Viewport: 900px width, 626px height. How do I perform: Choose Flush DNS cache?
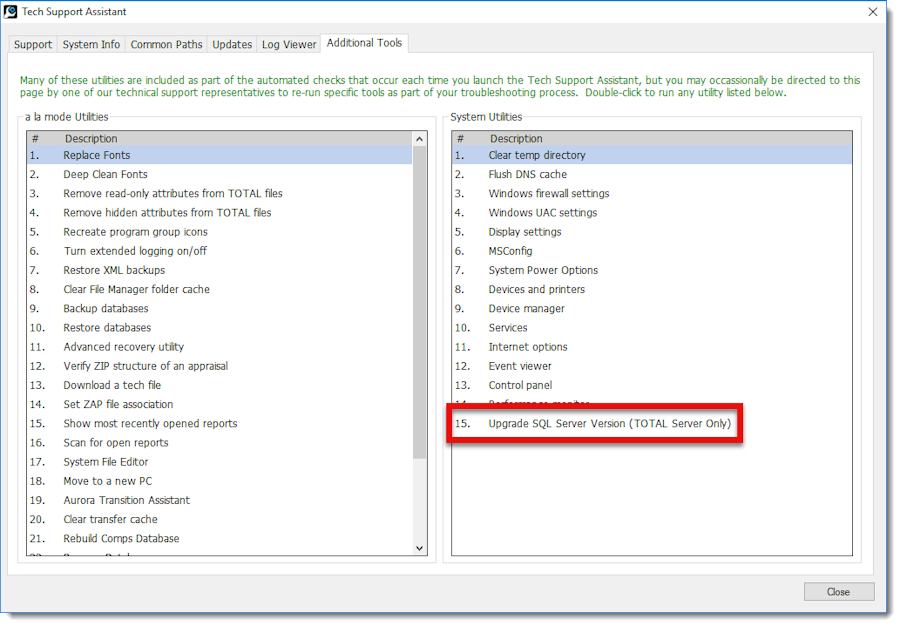pos(651,174)
